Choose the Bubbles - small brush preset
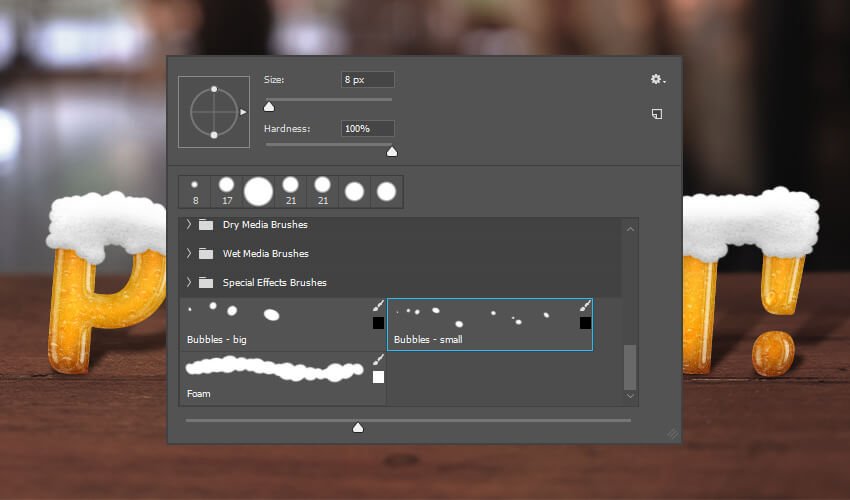The image size is (850, 500). [490, 324]
